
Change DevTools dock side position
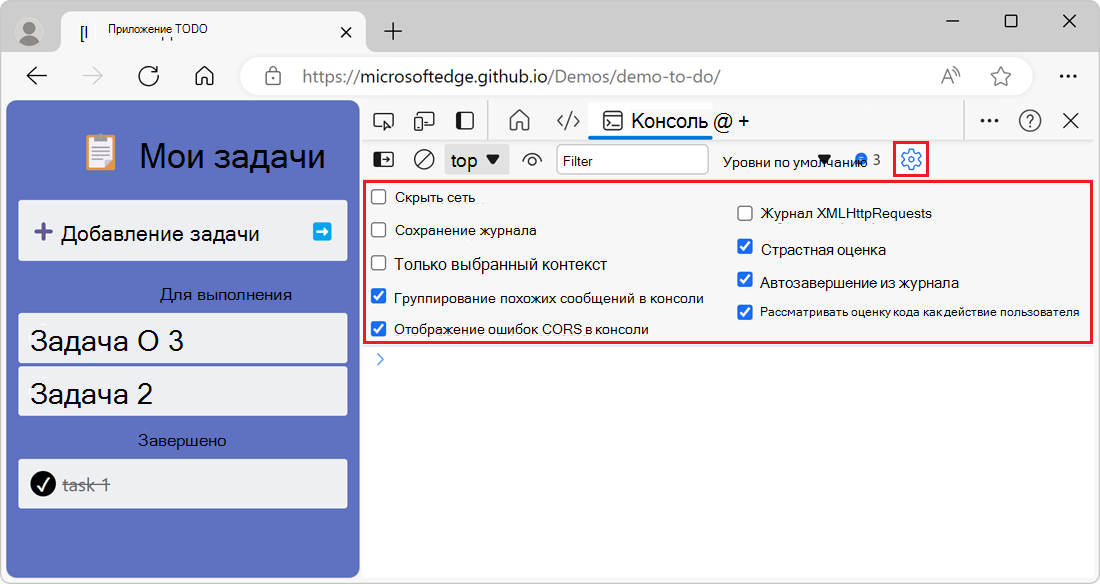click(463, 119)
